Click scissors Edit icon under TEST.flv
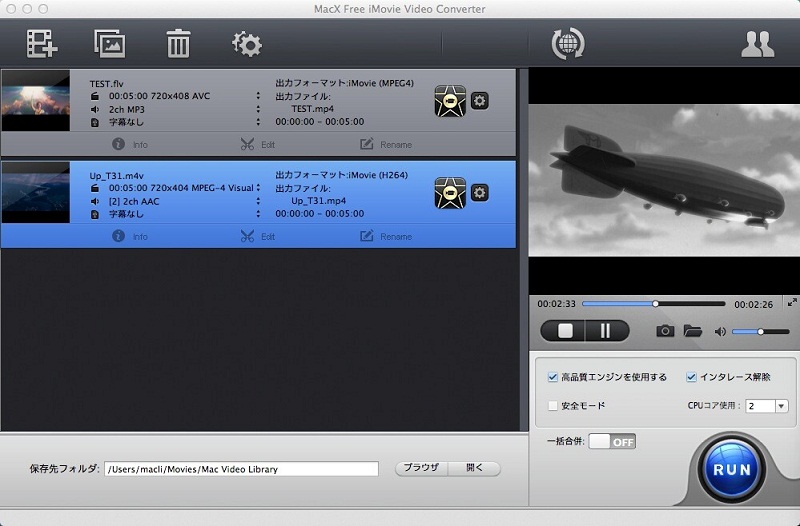The width and height of the screenshot is (800, 526). 247,144
